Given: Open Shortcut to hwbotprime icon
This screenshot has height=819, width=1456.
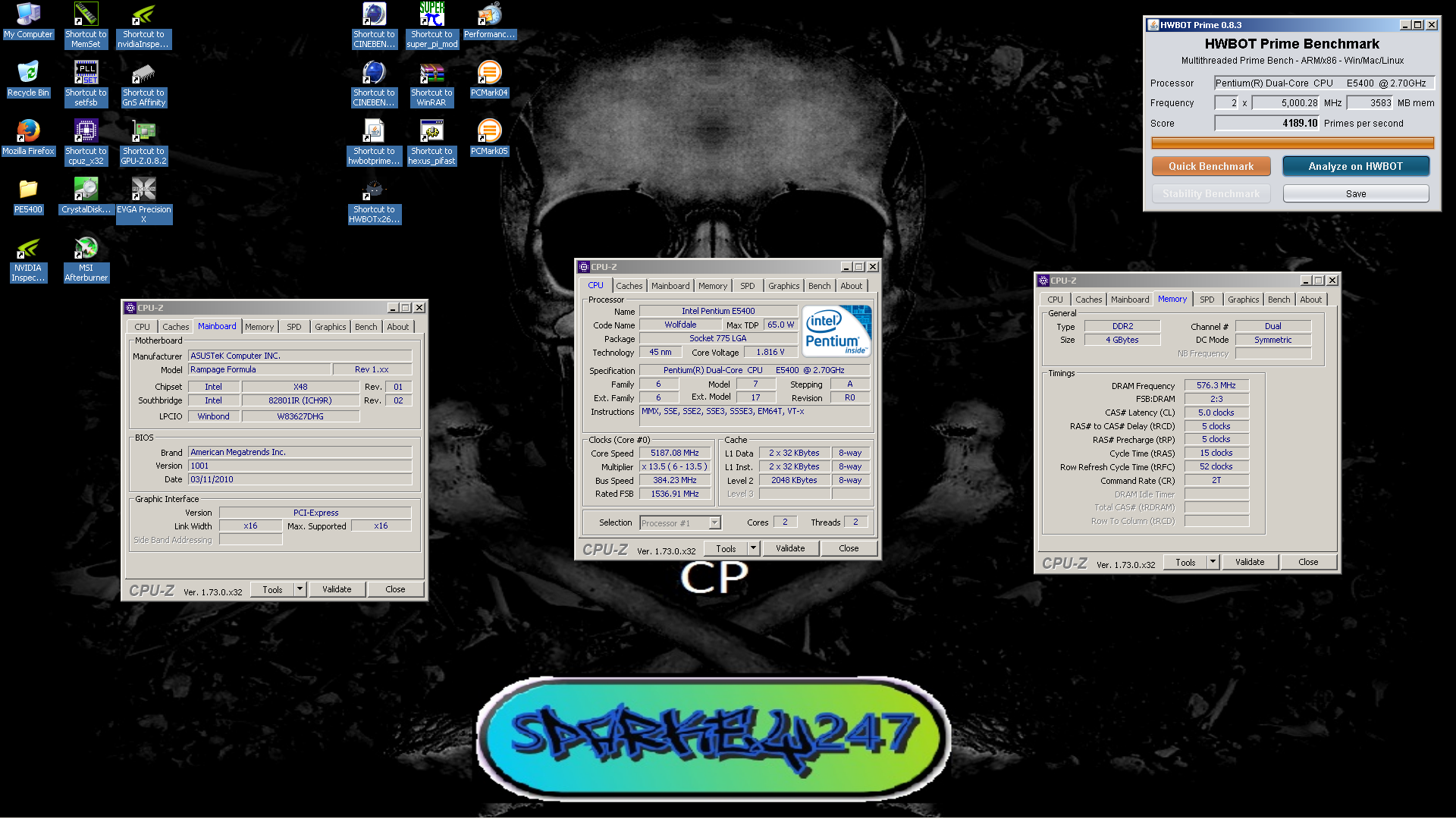Looking at the screenshot, I should (374, 143).
